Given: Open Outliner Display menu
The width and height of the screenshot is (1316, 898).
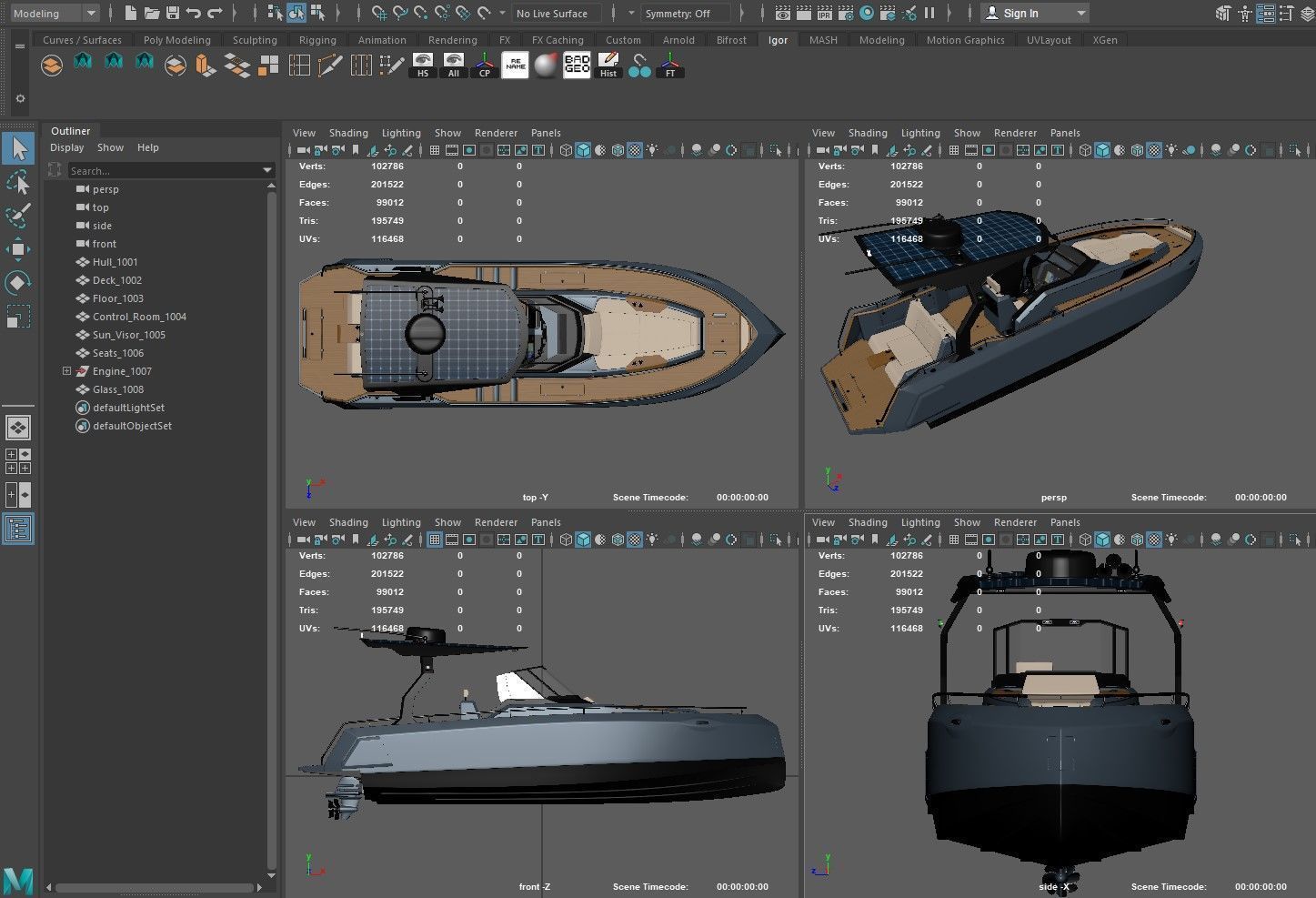Looking at the screenshot, I should (x=67, y=147).
